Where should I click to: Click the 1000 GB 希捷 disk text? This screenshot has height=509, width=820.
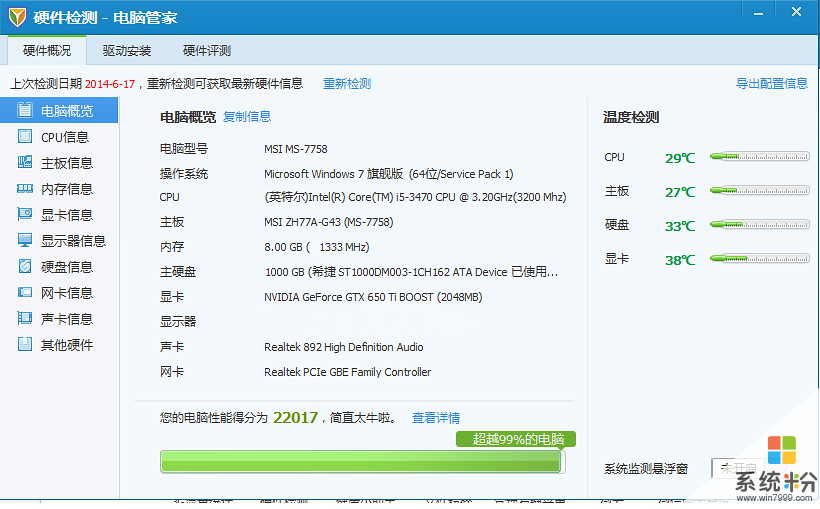click(x=412, y=272)
